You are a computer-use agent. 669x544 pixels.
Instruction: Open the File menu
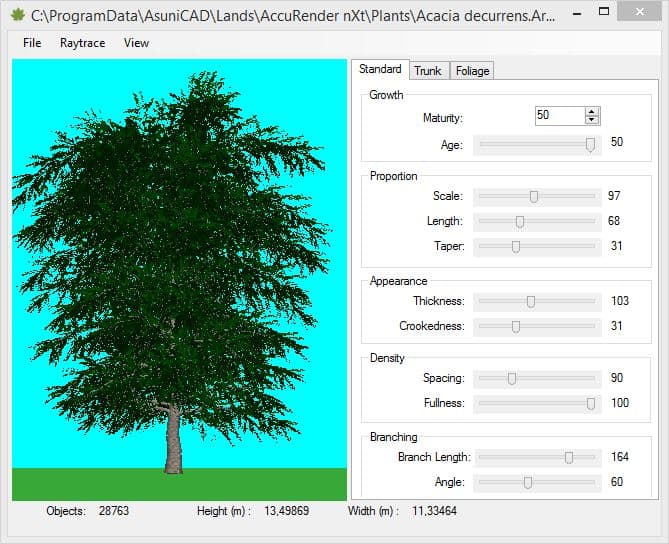pos(32,43)
